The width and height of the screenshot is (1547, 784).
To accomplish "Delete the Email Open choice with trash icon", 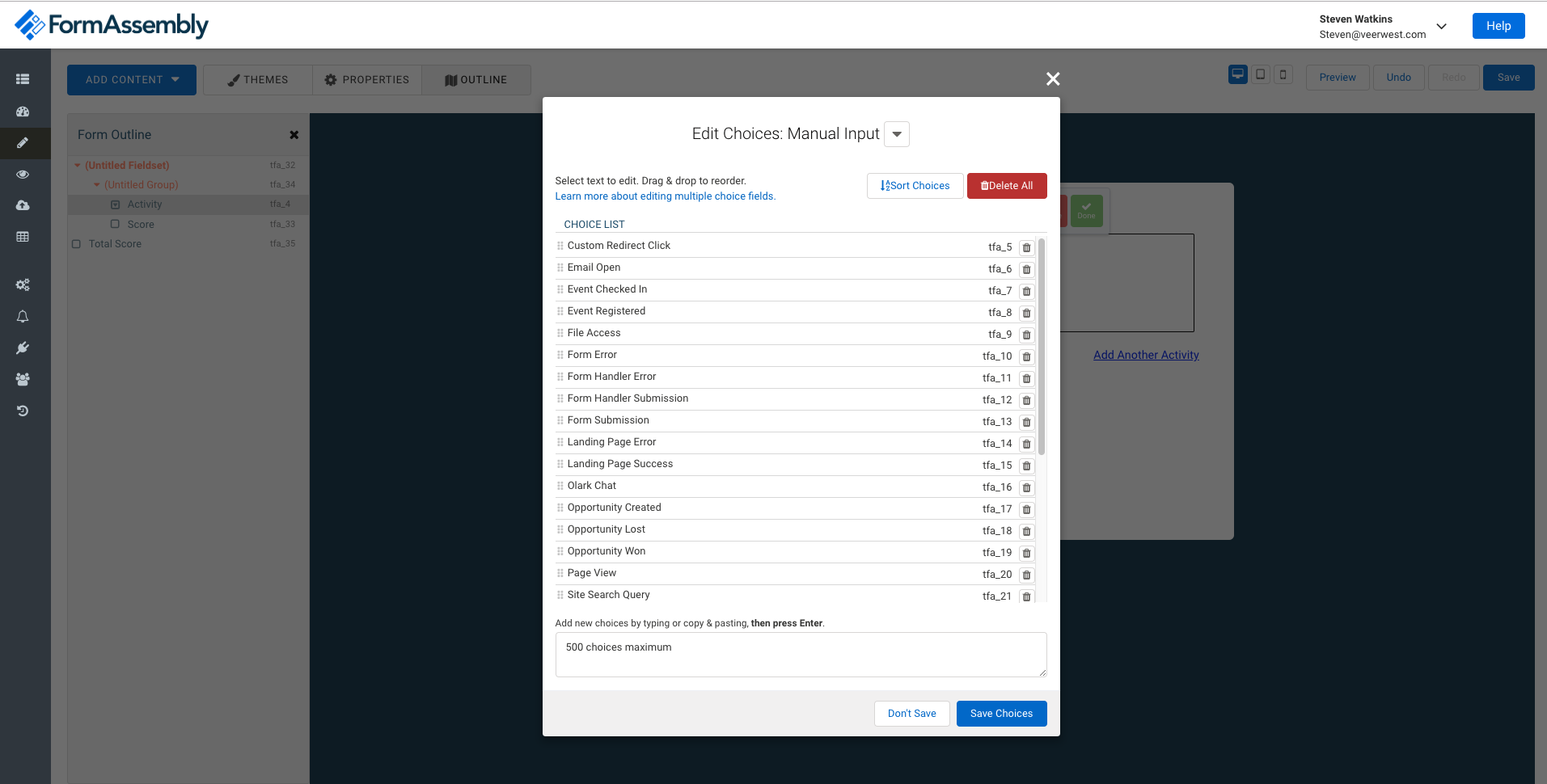I will click(1026, 269).
